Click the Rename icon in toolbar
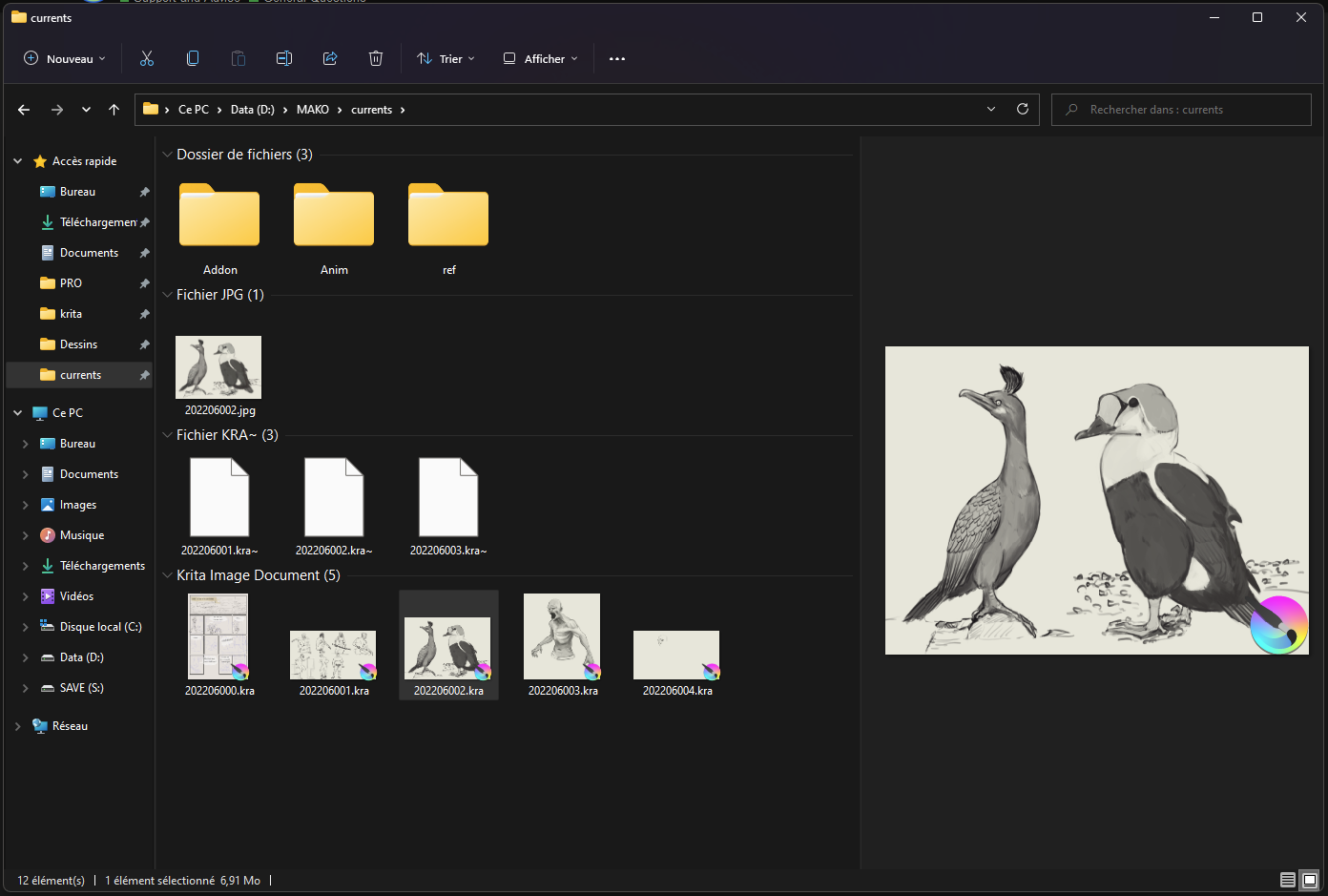The image size is (1328, 896). coord(284,59)
